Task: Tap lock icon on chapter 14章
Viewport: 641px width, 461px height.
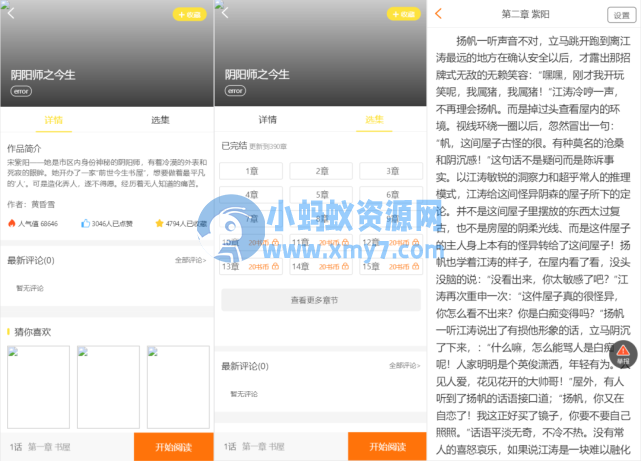Action: 345,266
